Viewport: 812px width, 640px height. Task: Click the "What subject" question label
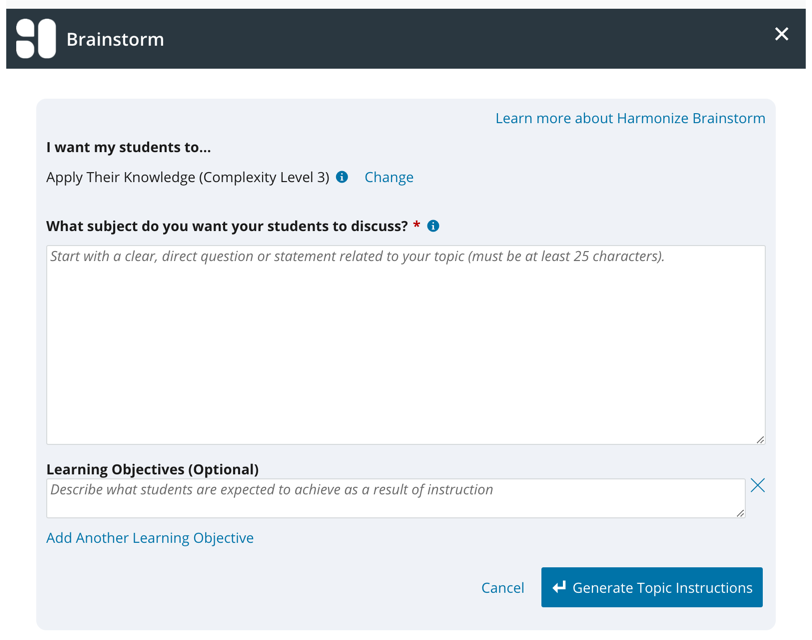pyautogui.click(x=227, y=226)
